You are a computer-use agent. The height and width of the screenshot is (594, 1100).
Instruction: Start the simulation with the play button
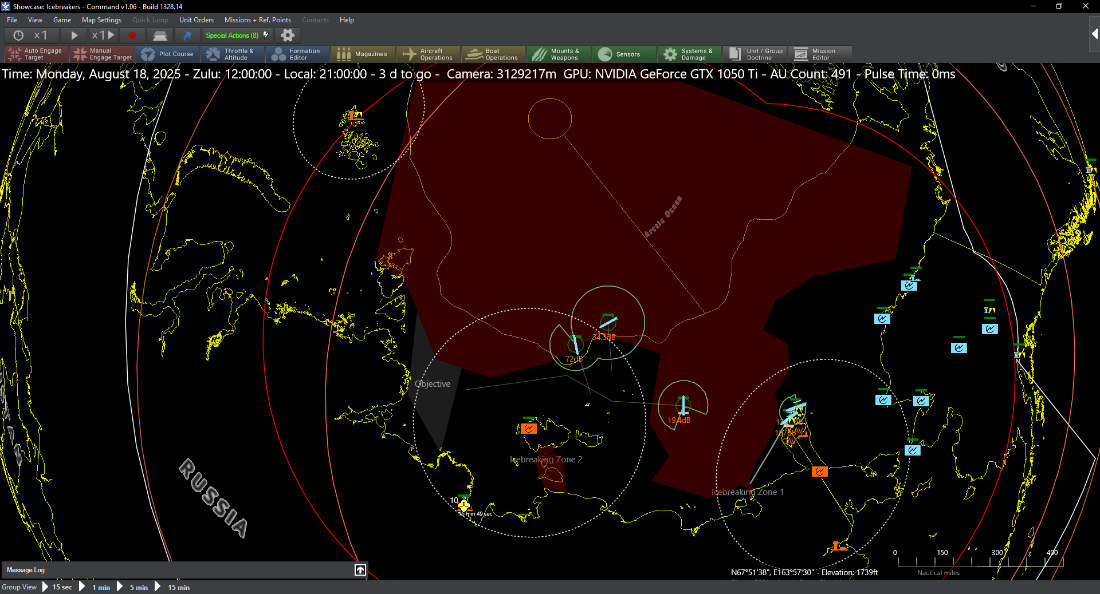coord(74,35)
